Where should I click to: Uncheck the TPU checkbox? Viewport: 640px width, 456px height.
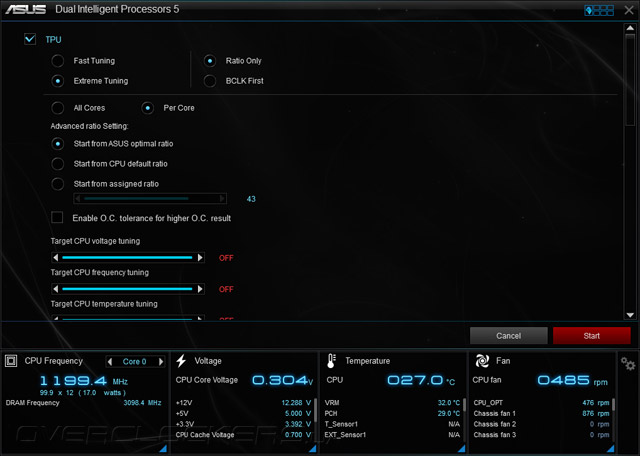30,39
